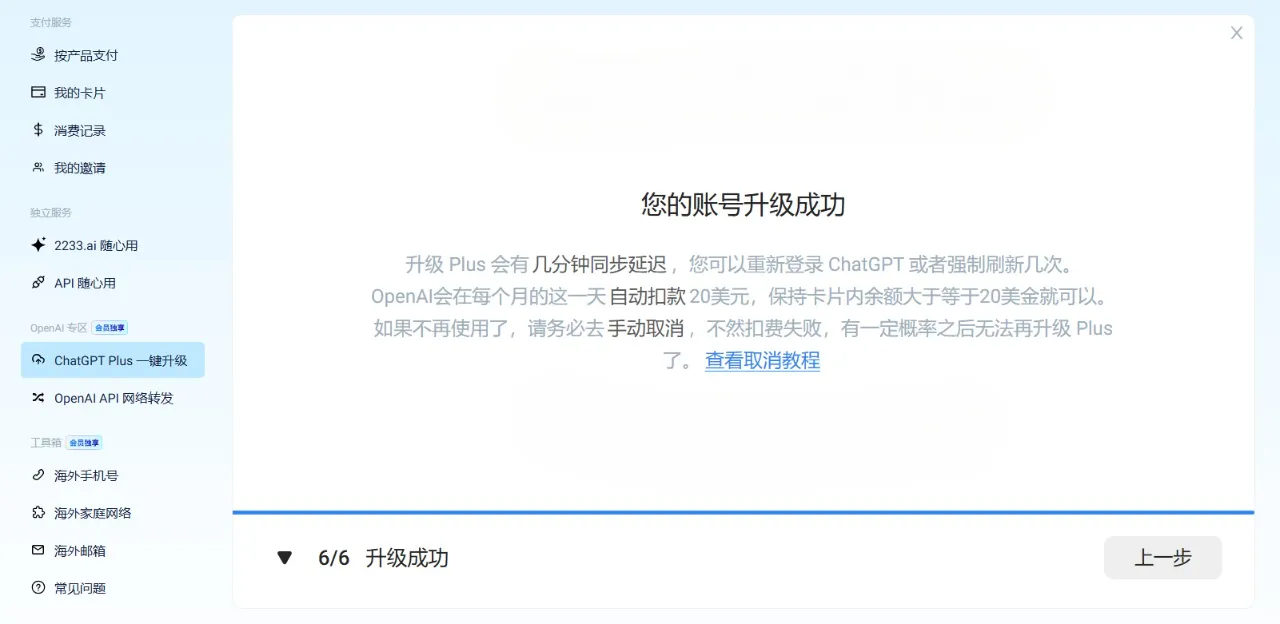Click the 海外家庭网络 puzzle icon
The image size is (1280, 624).
click(38, 512)
